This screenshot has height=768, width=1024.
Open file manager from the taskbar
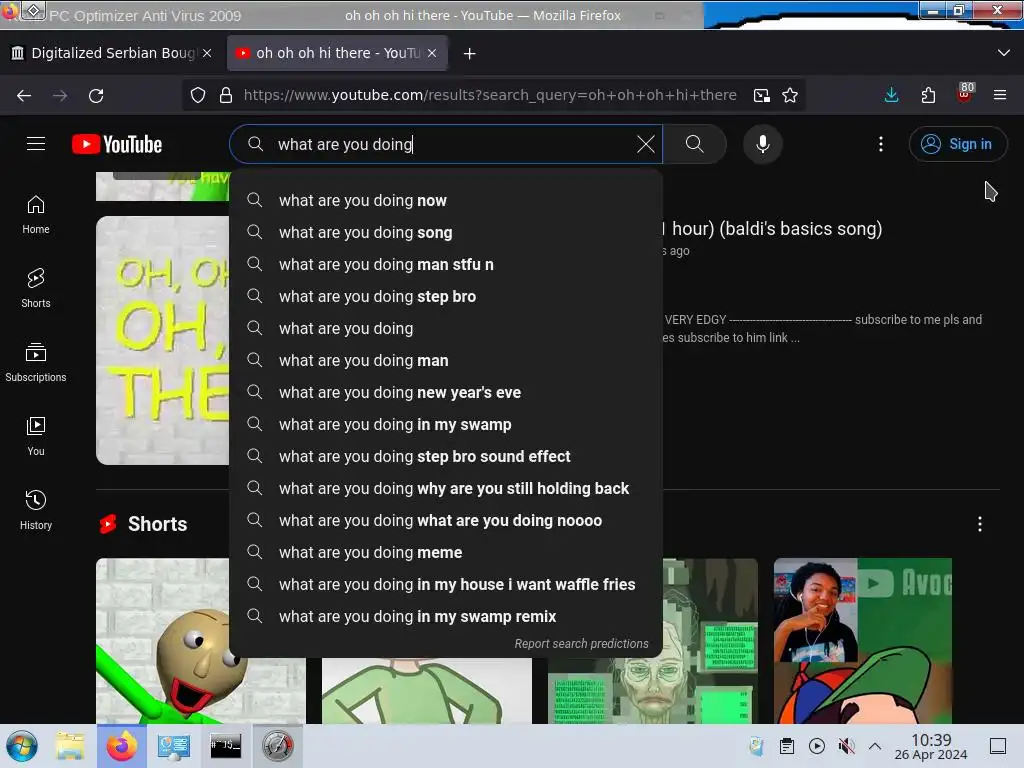[x=69, y=746]
